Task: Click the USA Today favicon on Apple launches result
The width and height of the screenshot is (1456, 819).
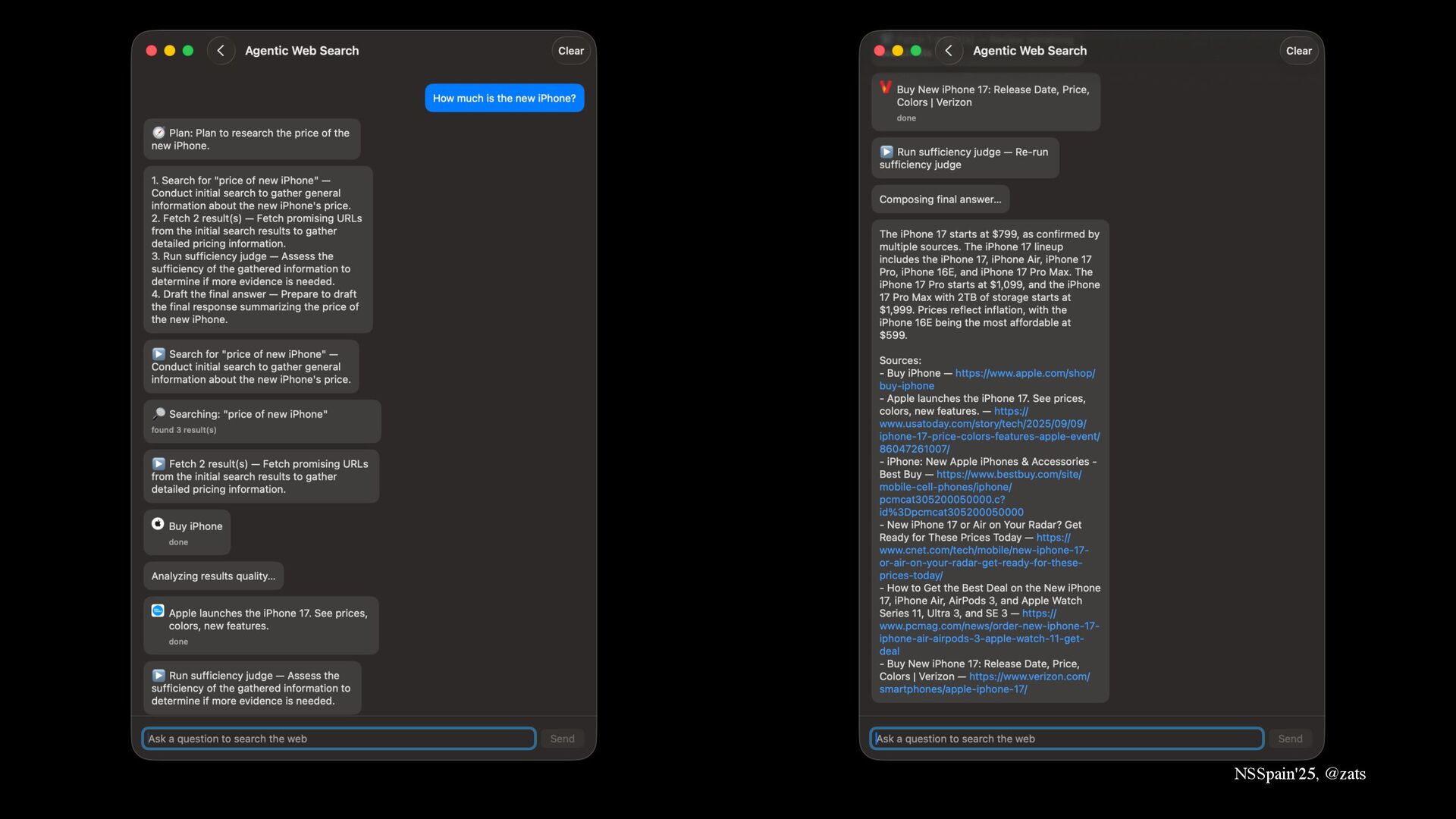Action: (158, 611)
